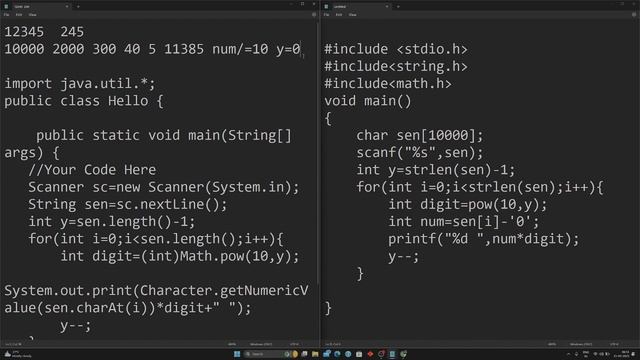Click the 'char sen[10000];' line

pyautogui.click(x=420, y=135)
